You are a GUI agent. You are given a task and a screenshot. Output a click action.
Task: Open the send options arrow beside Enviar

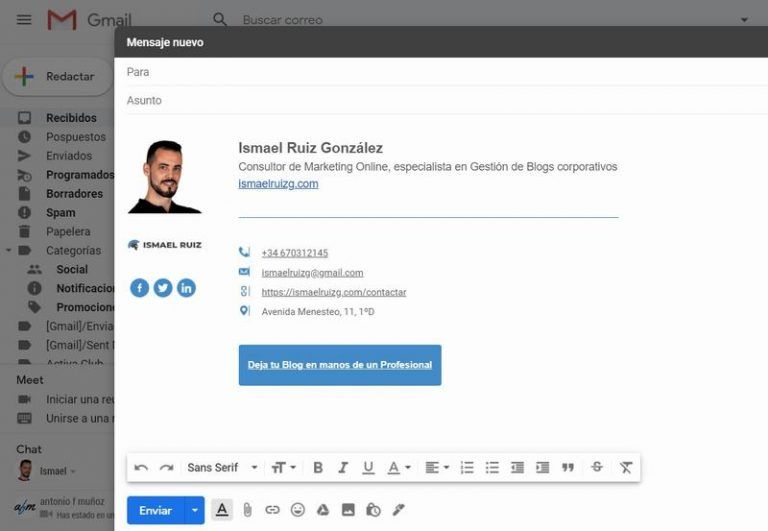coord(195,510)
